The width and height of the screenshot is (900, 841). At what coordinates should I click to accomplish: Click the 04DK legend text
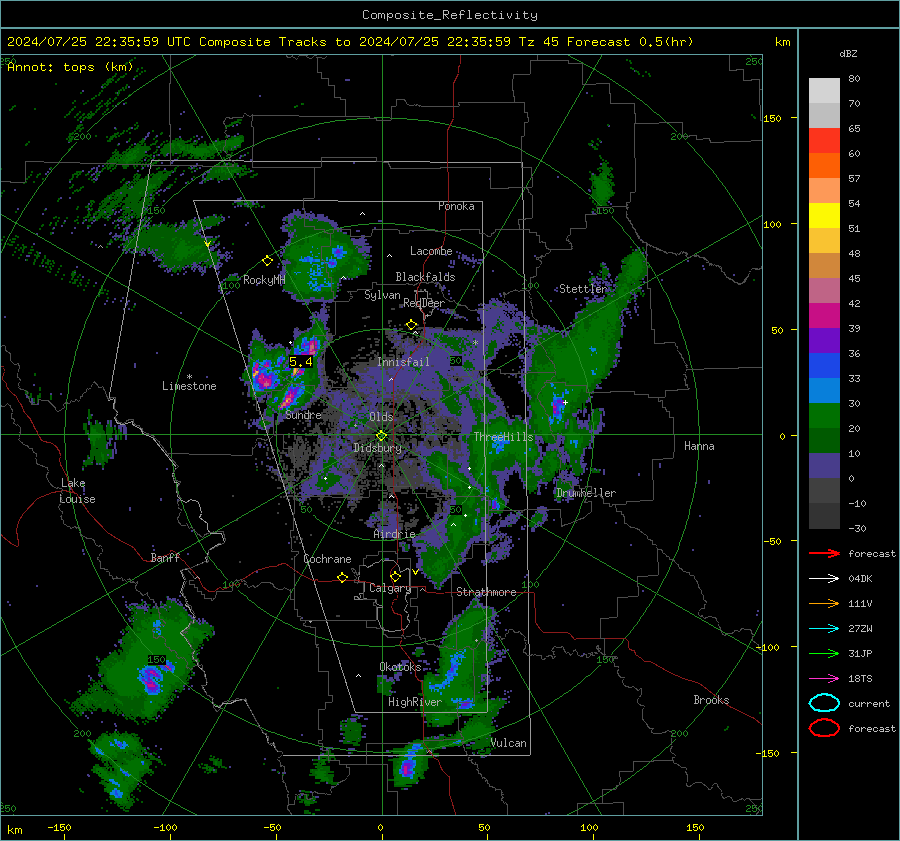860,579
